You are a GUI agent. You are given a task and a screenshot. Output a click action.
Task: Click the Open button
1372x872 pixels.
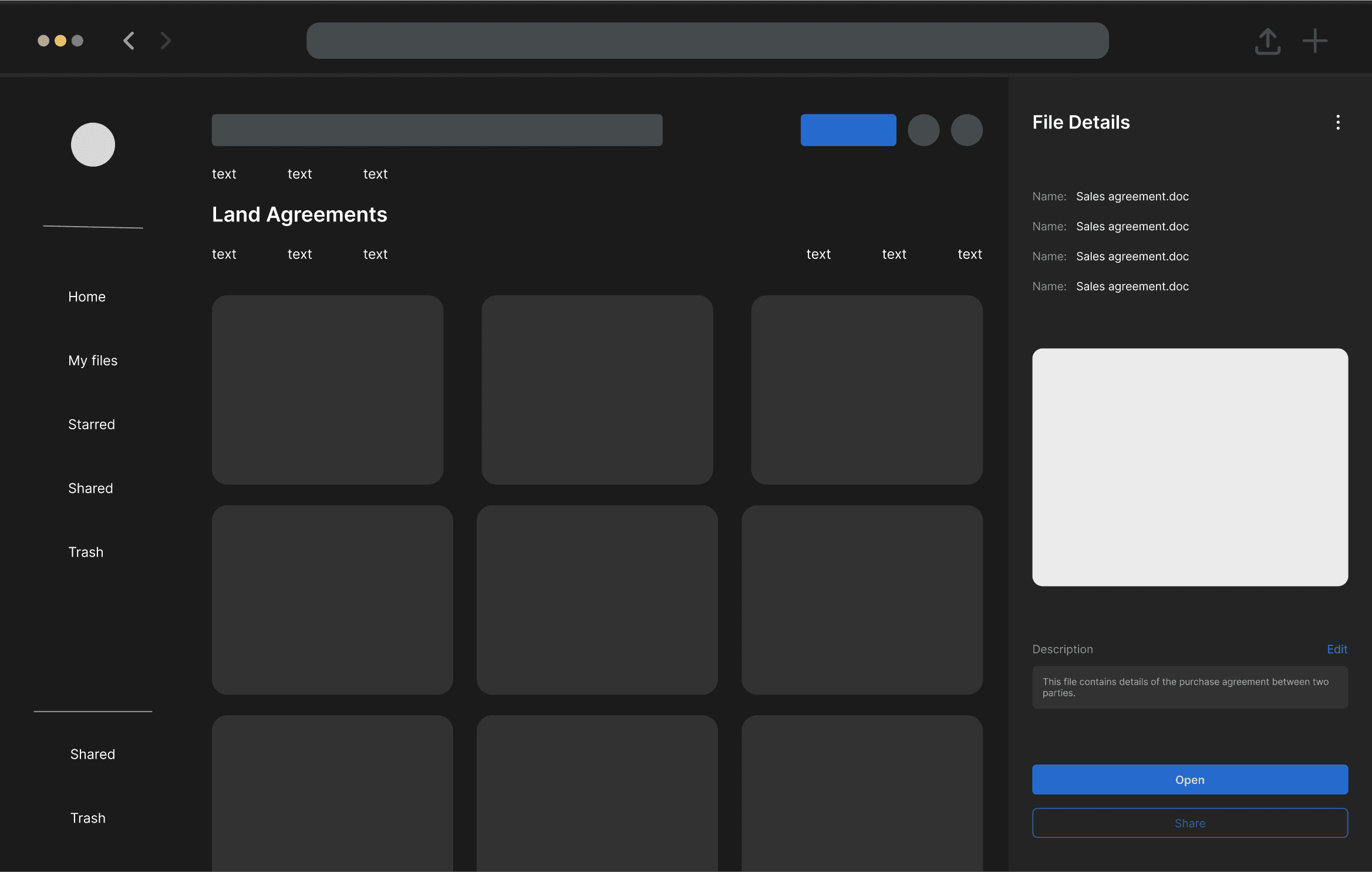pos(1190,780)
